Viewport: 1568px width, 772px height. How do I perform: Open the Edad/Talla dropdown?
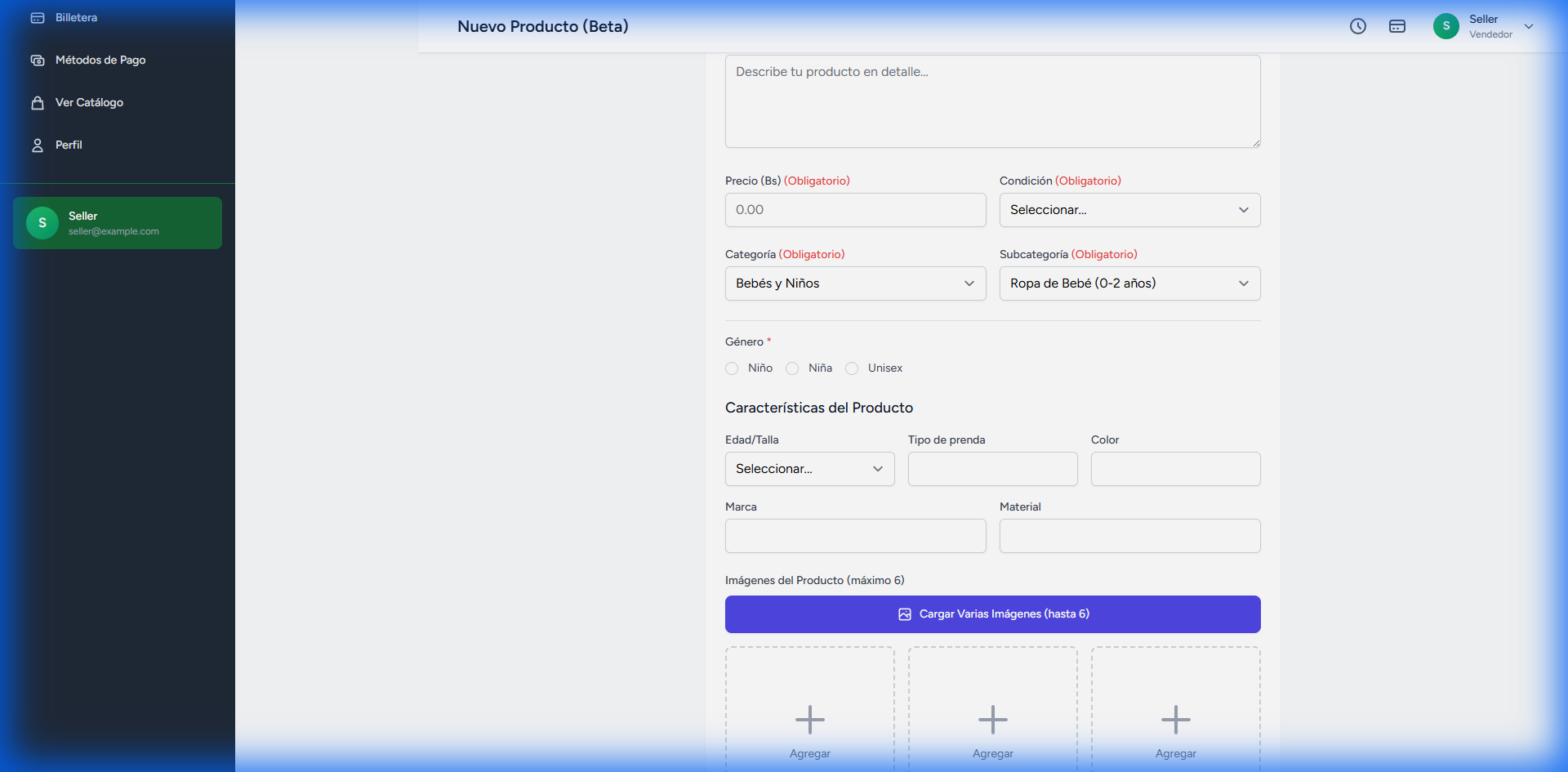[x=809, y=469]
